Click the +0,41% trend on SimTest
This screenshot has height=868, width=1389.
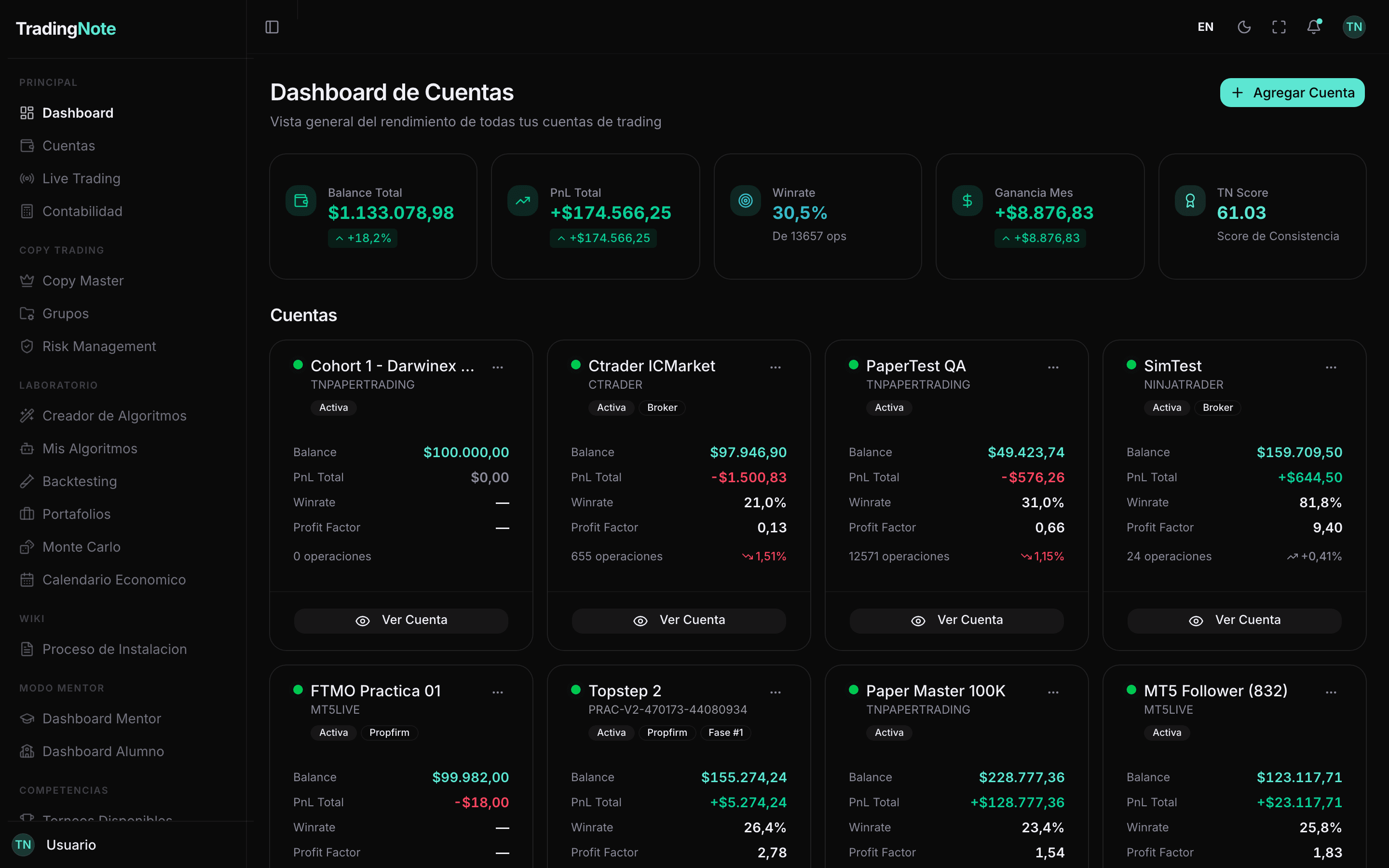click(x=1314, y=556)
